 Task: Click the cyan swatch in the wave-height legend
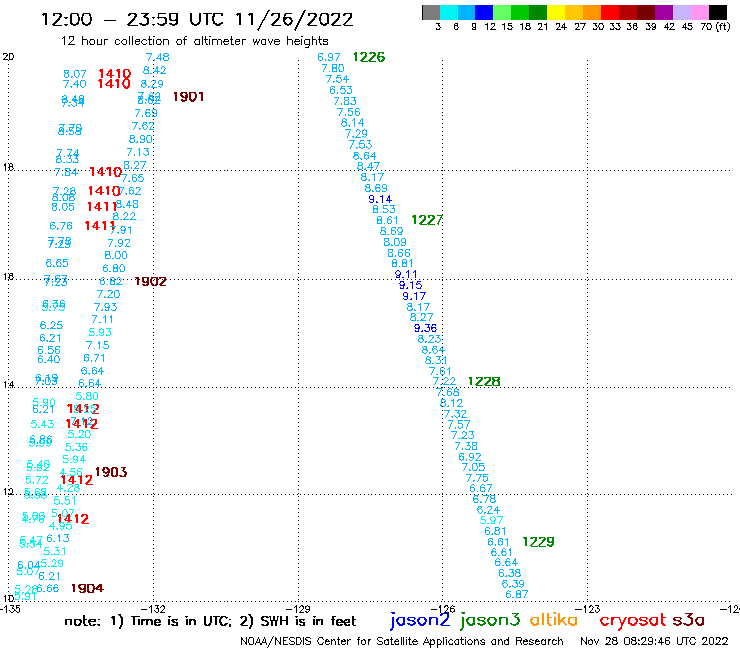pos(449,12)
